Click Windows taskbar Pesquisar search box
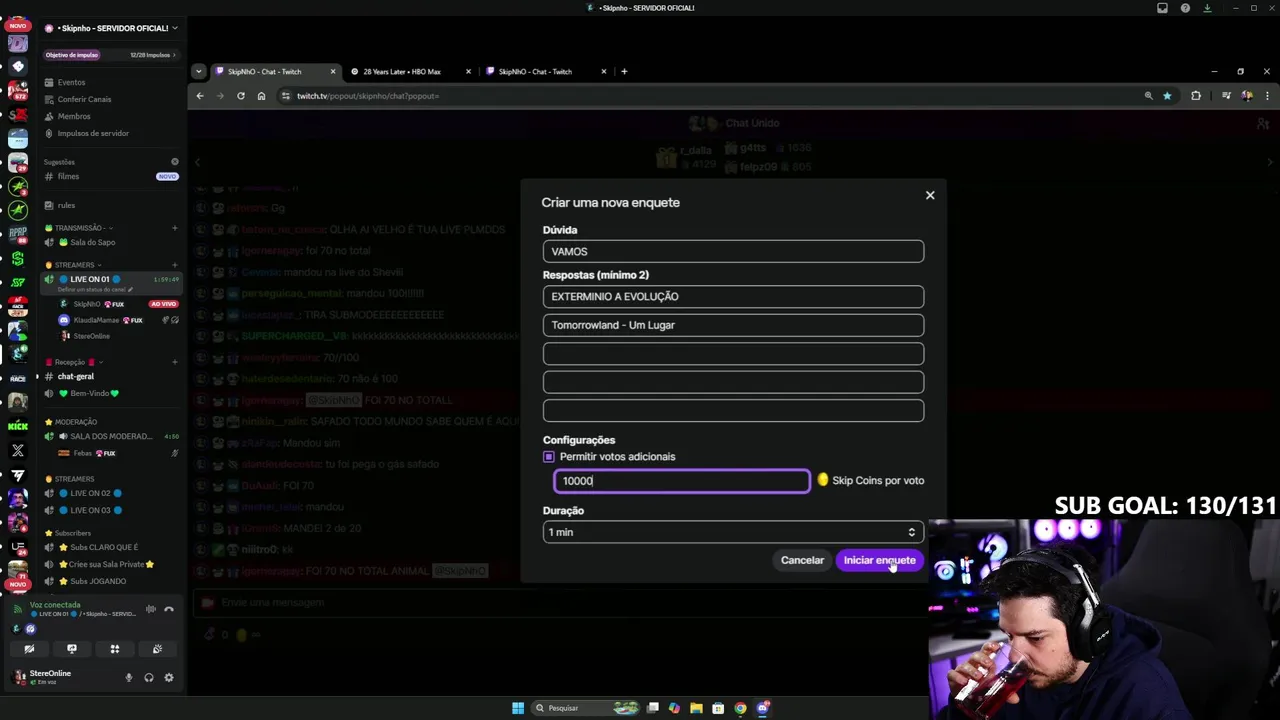 coord(585,708)
